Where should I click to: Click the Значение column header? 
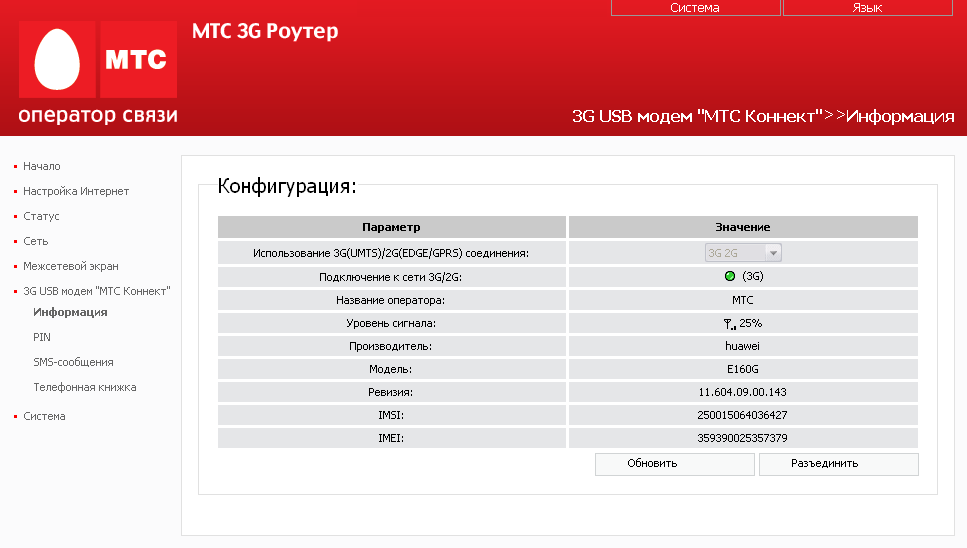[743, 227]
